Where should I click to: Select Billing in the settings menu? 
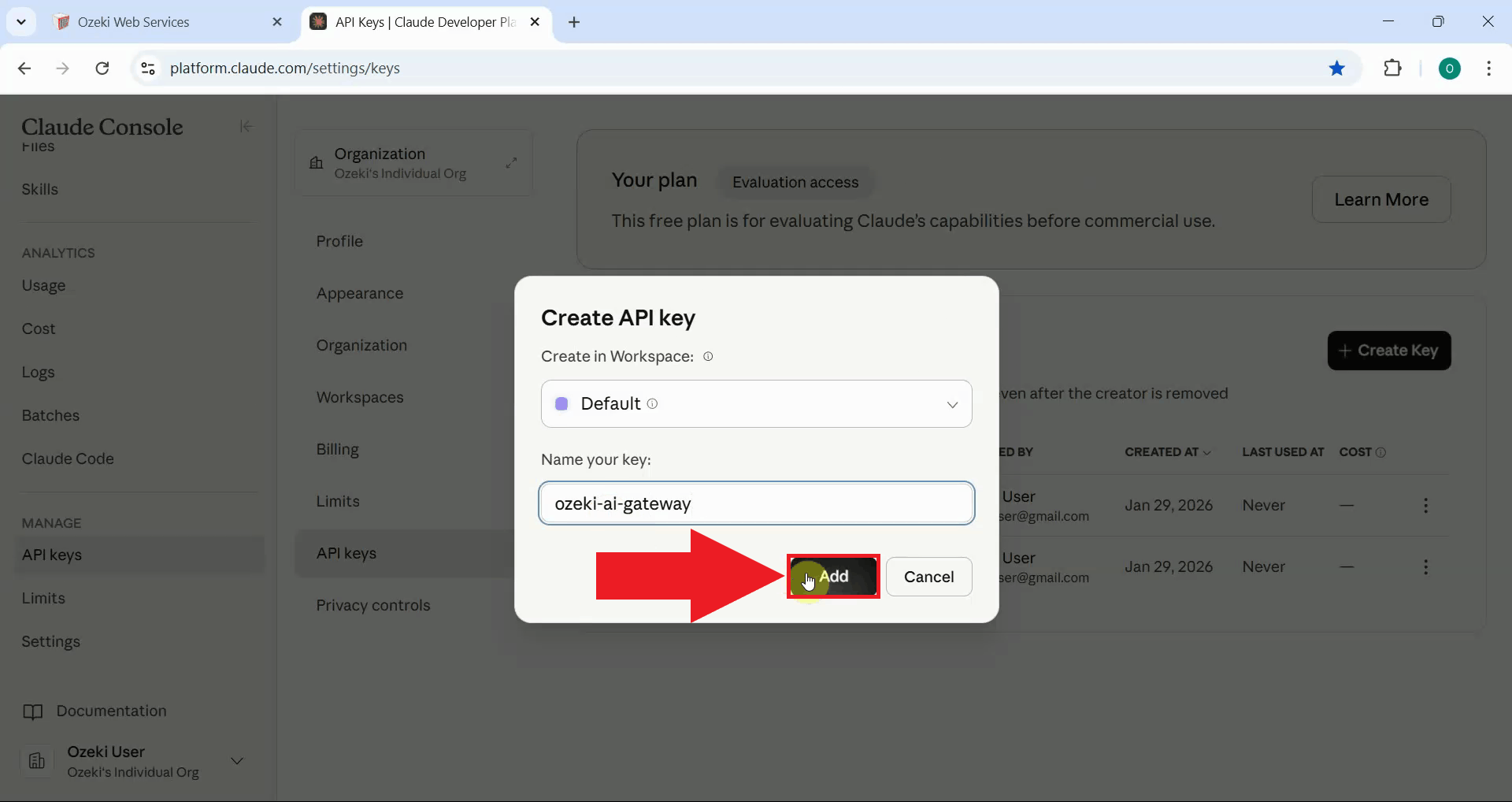[337, 449]
